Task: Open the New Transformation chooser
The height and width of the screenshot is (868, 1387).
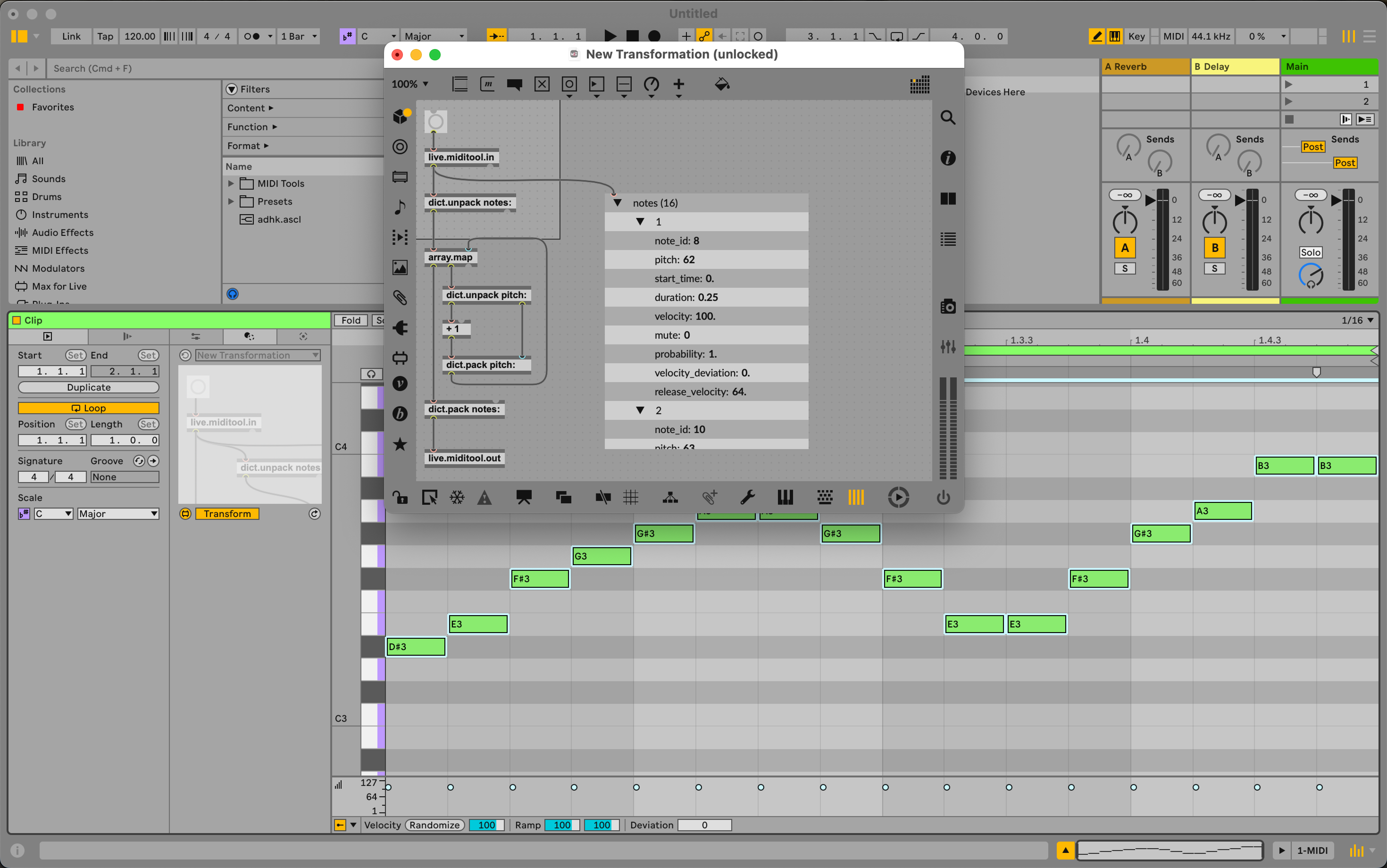Action: (258, 355)
